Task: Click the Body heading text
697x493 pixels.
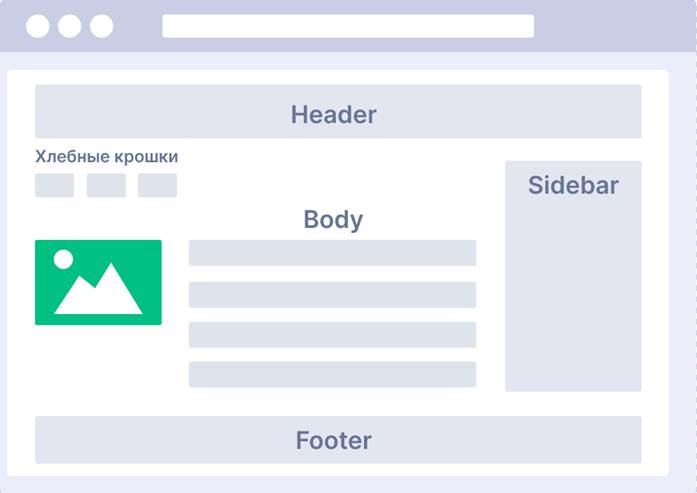Action: tap(333, 220)
